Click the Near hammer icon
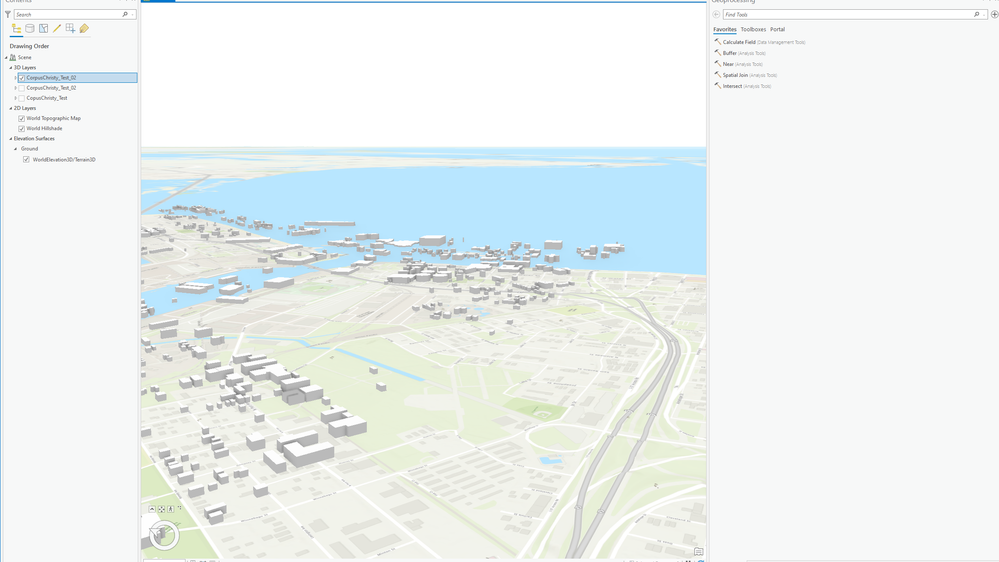This screenshot has height=562, width=999. point(717,64)
